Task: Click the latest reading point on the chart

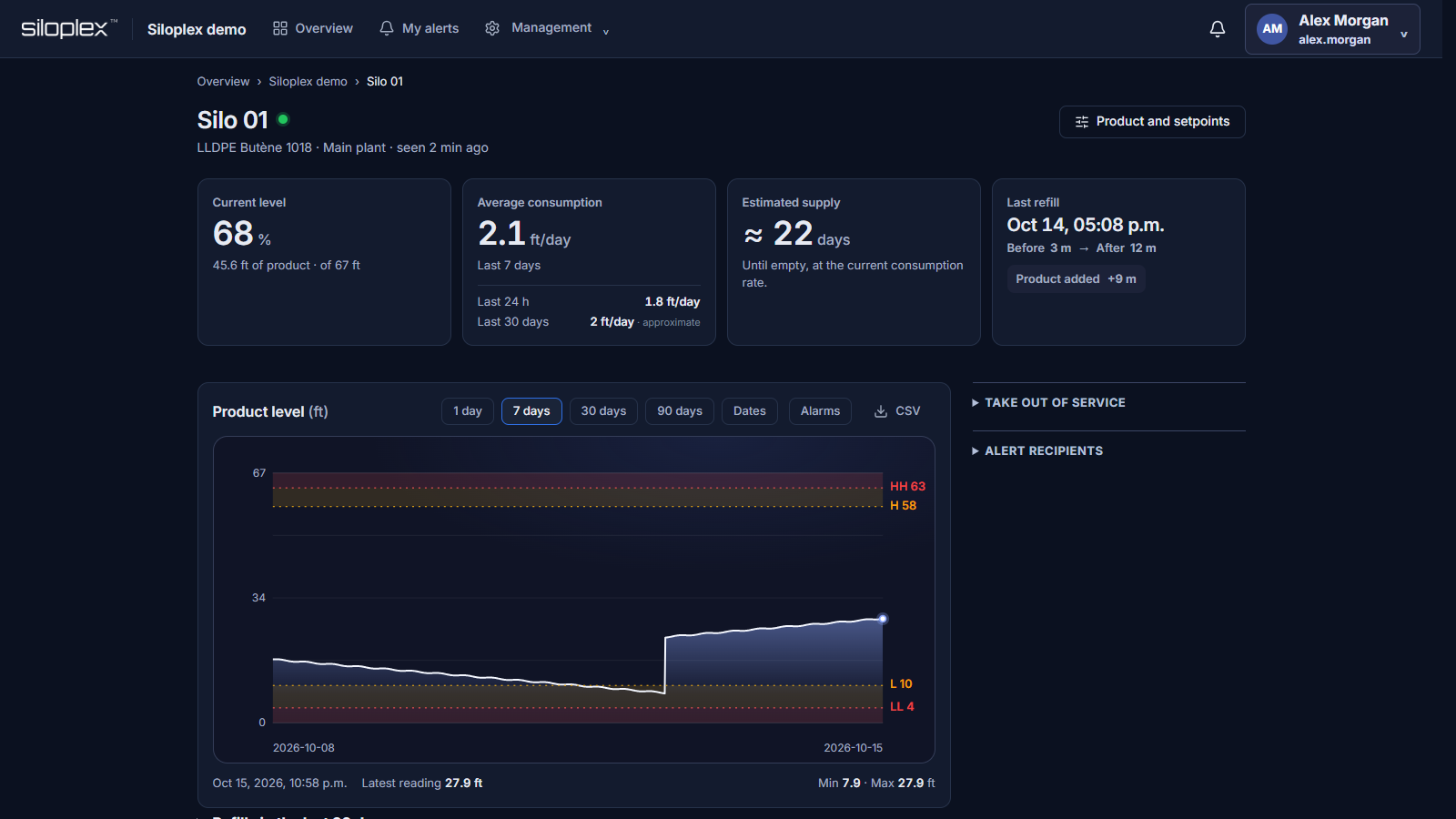Action: tap(882, 619)
